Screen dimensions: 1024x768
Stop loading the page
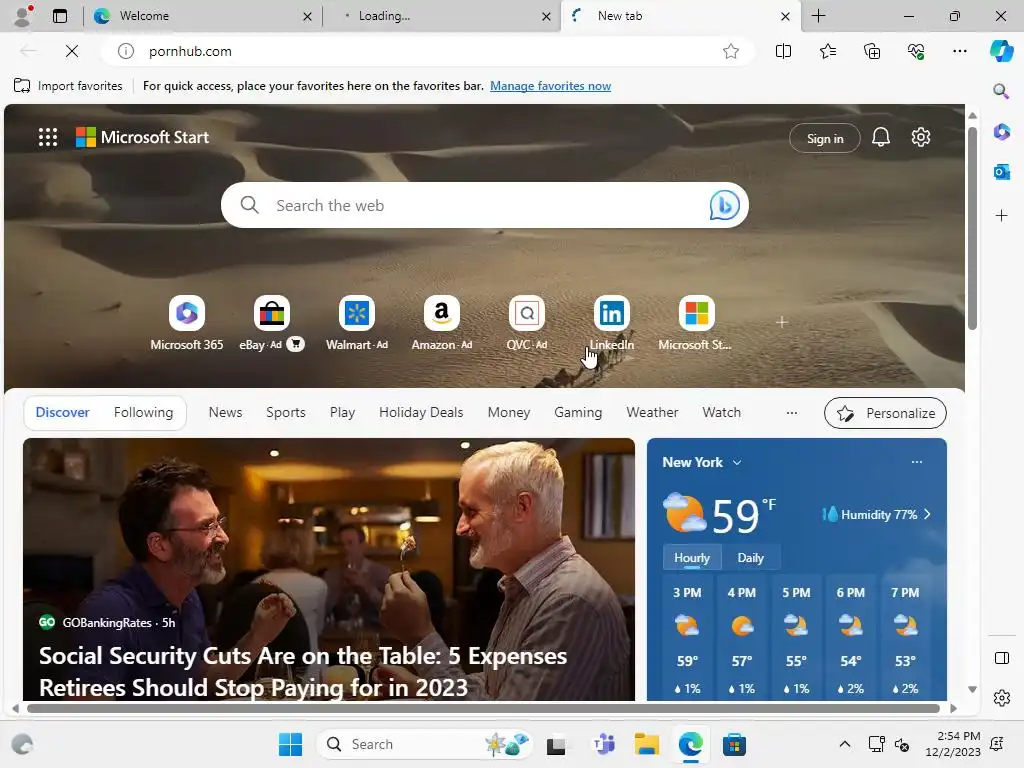click(x=72, y=51)
